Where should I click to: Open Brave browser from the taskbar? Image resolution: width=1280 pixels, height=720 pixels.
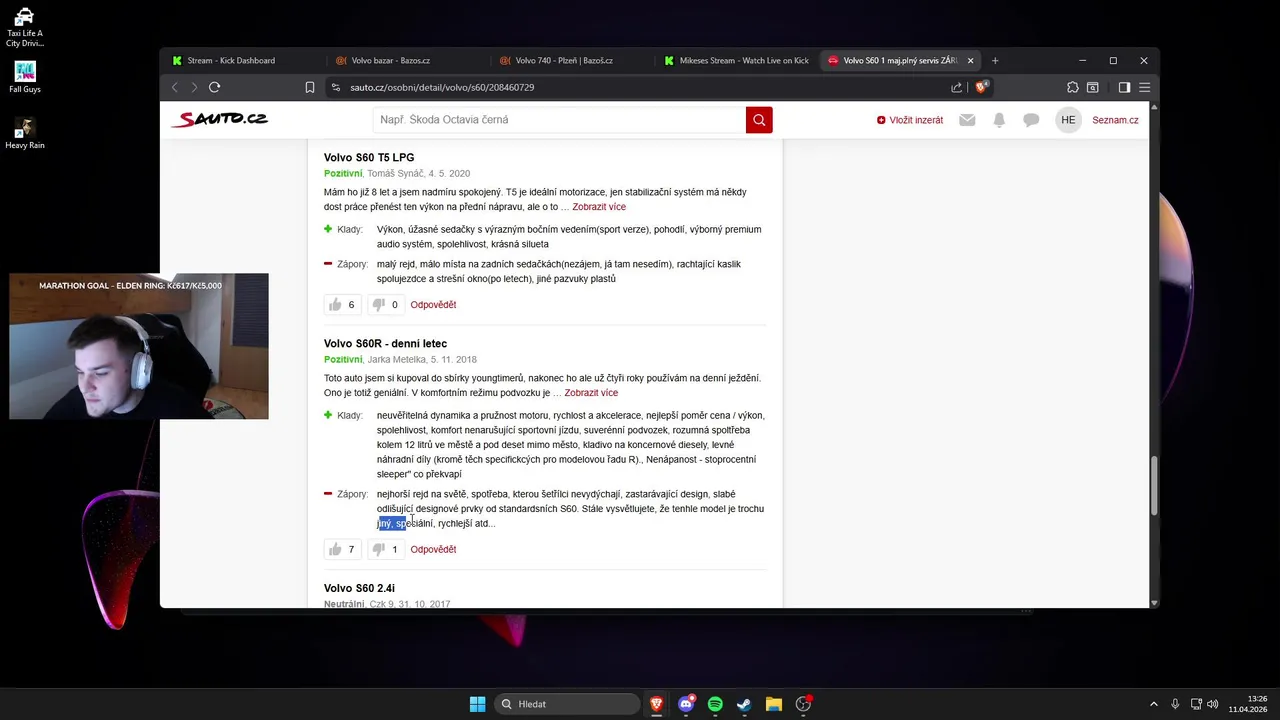point(657,704)
